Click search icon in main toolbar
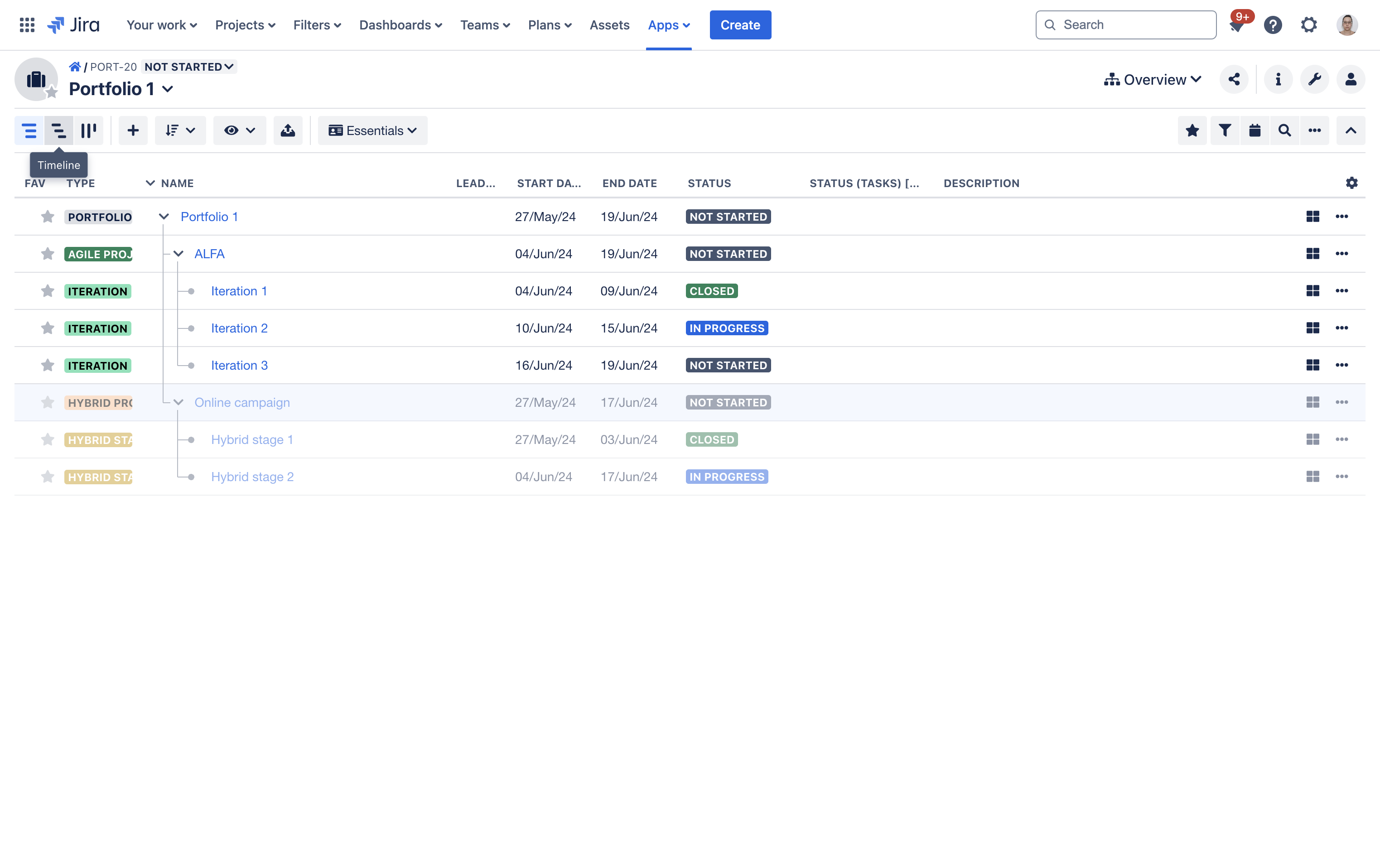This screenshot has width=1380, height=868. 1284,130
